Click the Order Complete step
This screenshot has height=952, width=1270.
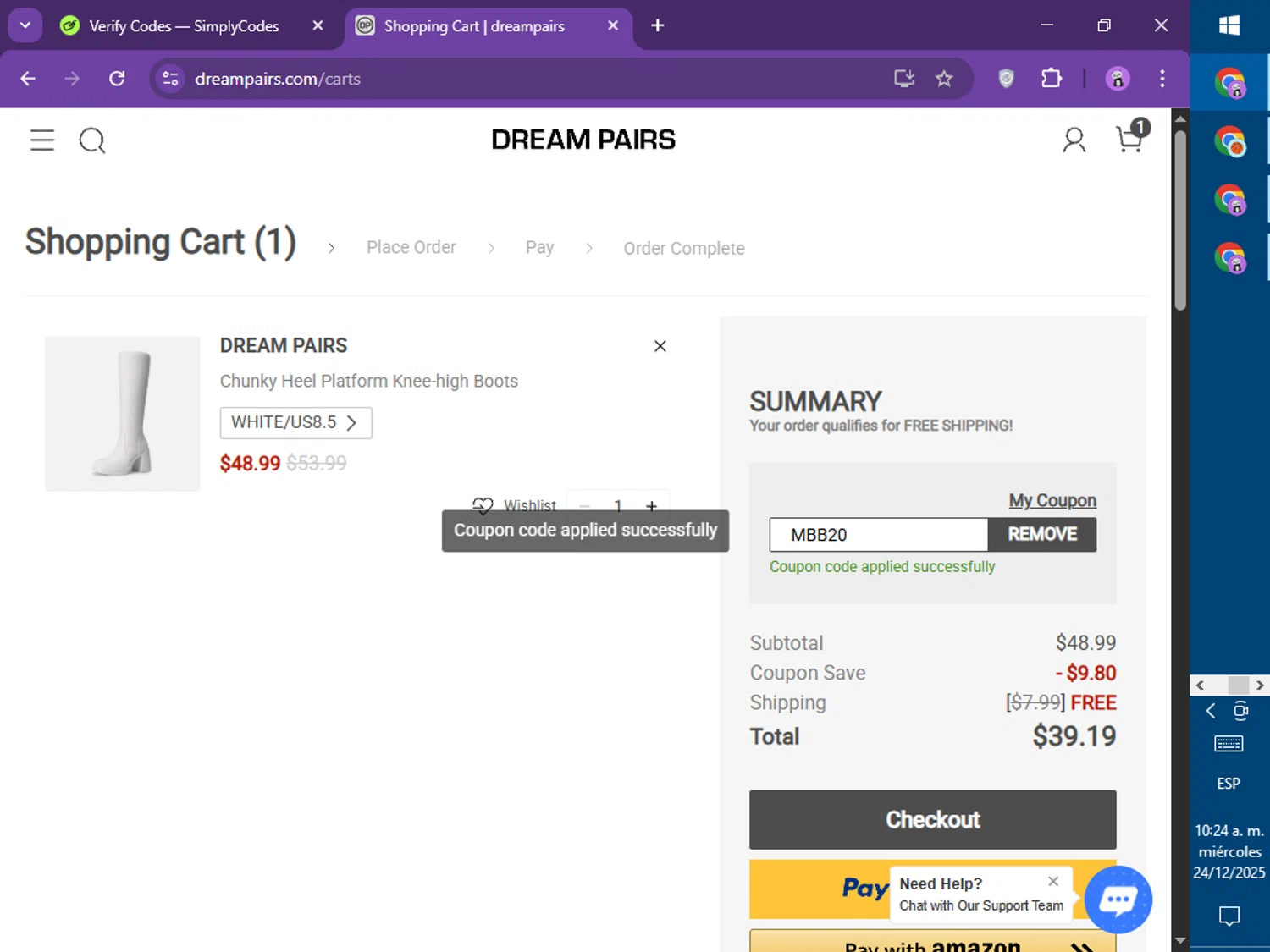click(684, 248)
